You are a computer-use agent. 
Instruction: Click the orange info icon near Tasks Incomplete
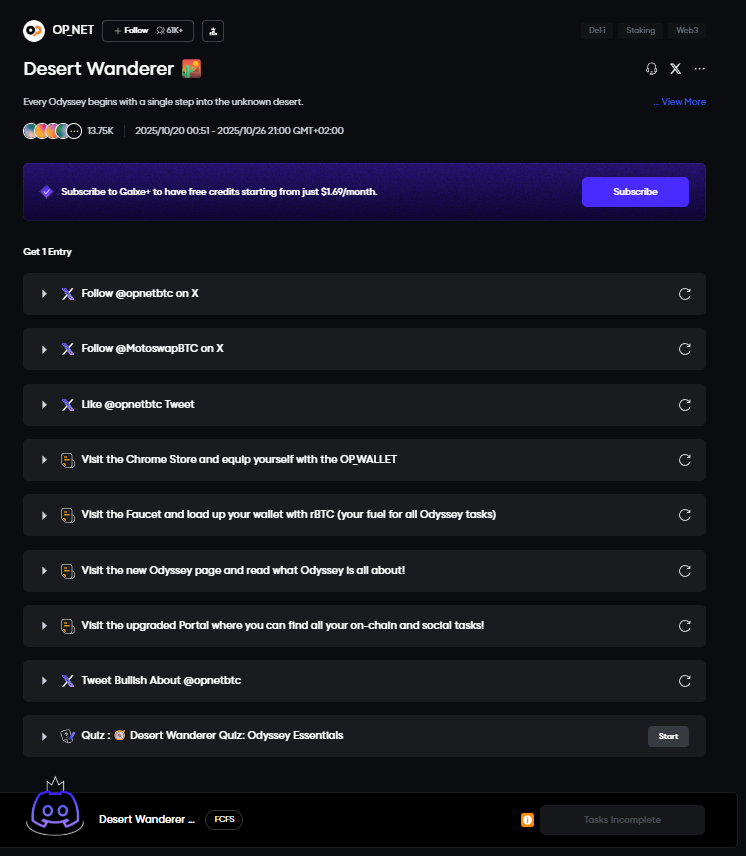(x=527, y=820)
